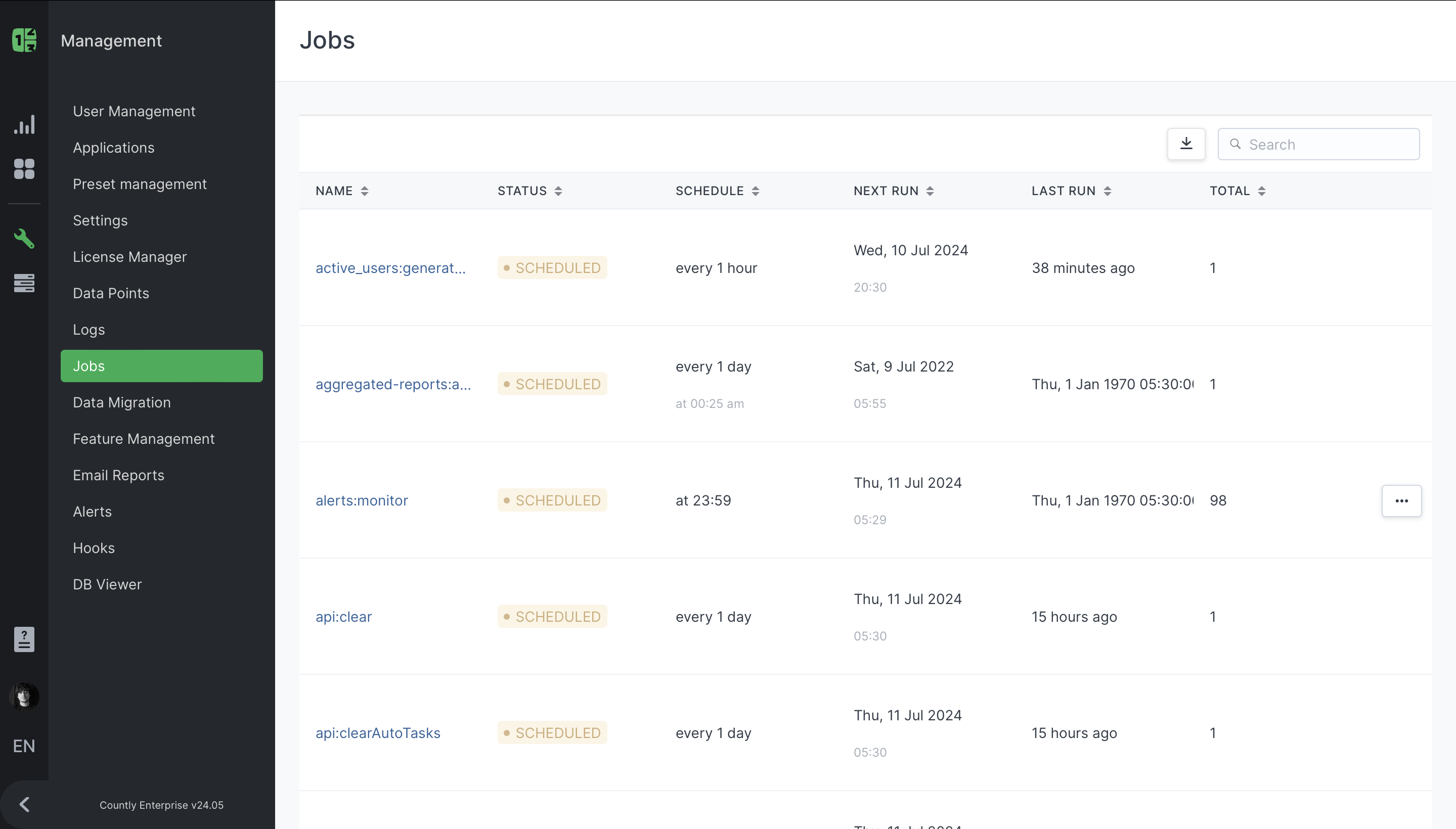Screen dimensions: 1456x829
Task: Open the alerts:monitor row actions menu
Action: pyautogui.click(x=1401, y=501)
